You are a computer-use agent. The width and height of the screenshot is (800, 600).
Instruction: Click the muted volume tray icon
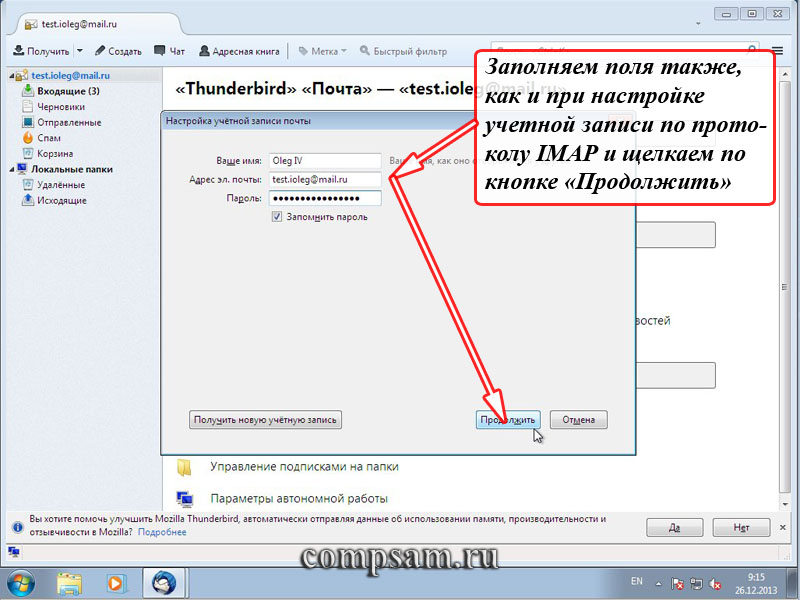pyautogui.click(x=715, y=584)
